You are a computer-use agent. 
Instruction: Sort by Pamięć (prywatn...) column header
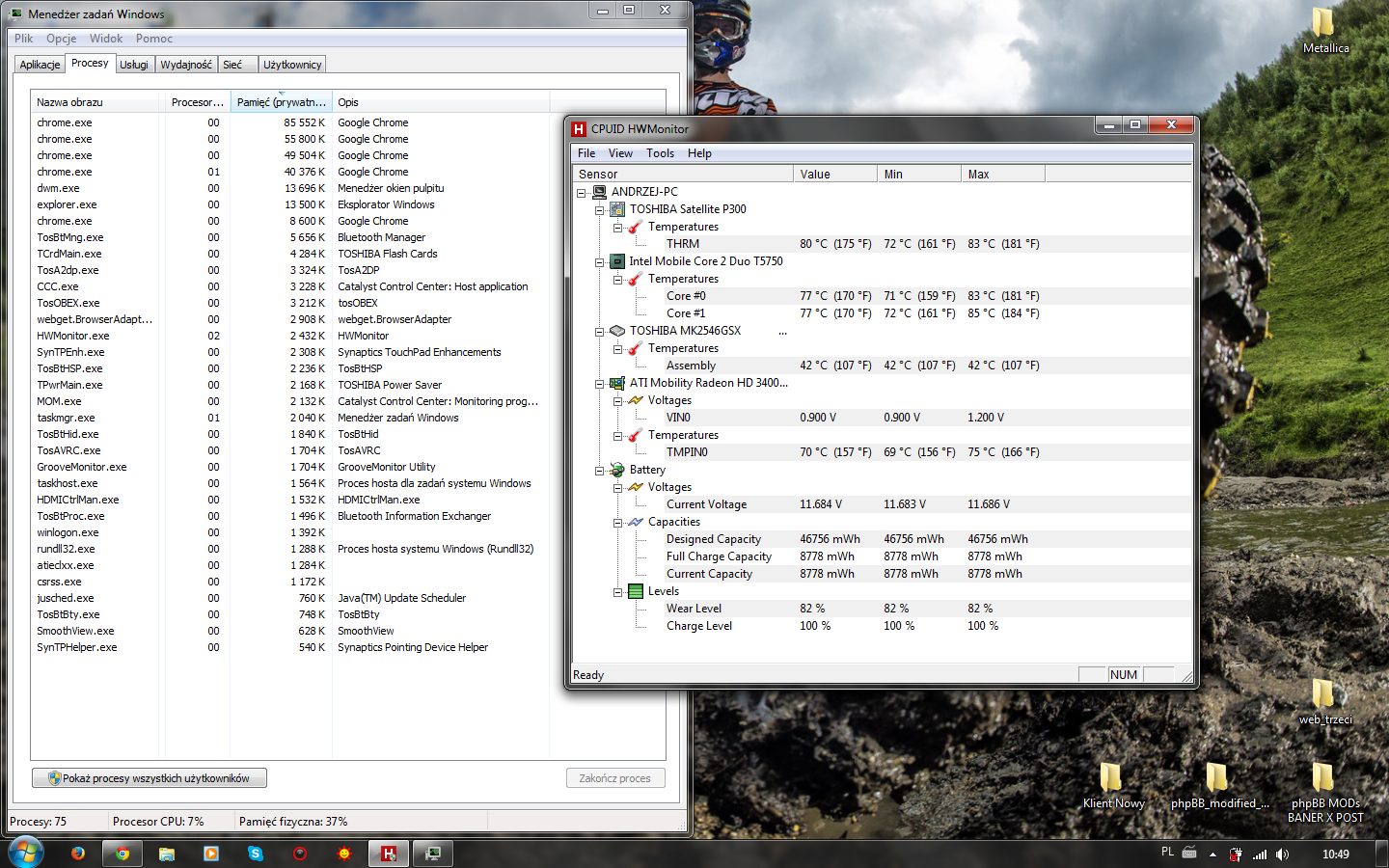click(281, 102)
